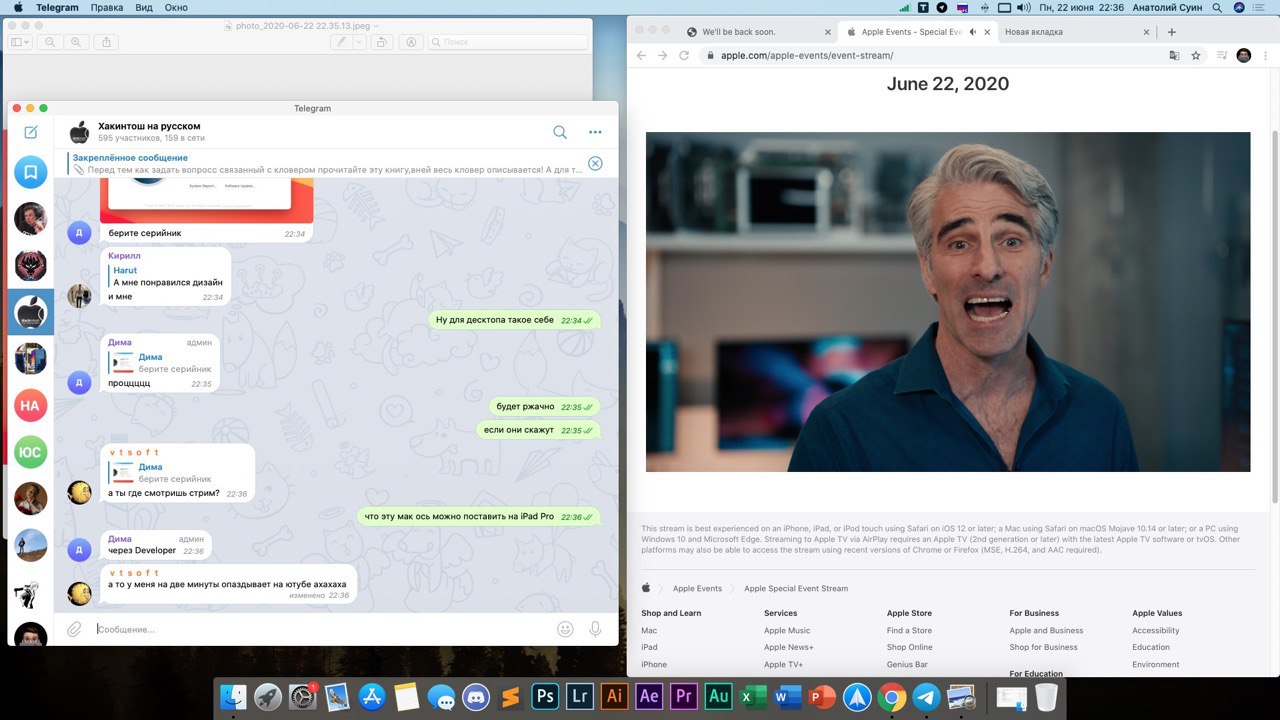Open the ЮС chat in Telegram sidebar

pos(31,452)
